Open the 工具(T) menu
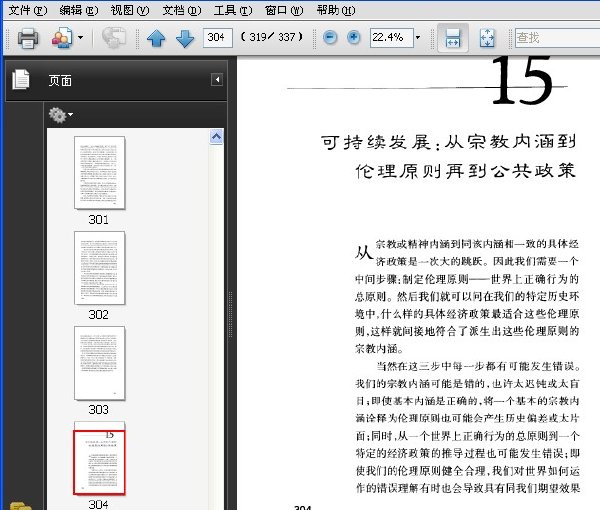The width and height of the screenshot is (600, 510). coord(233,10)
